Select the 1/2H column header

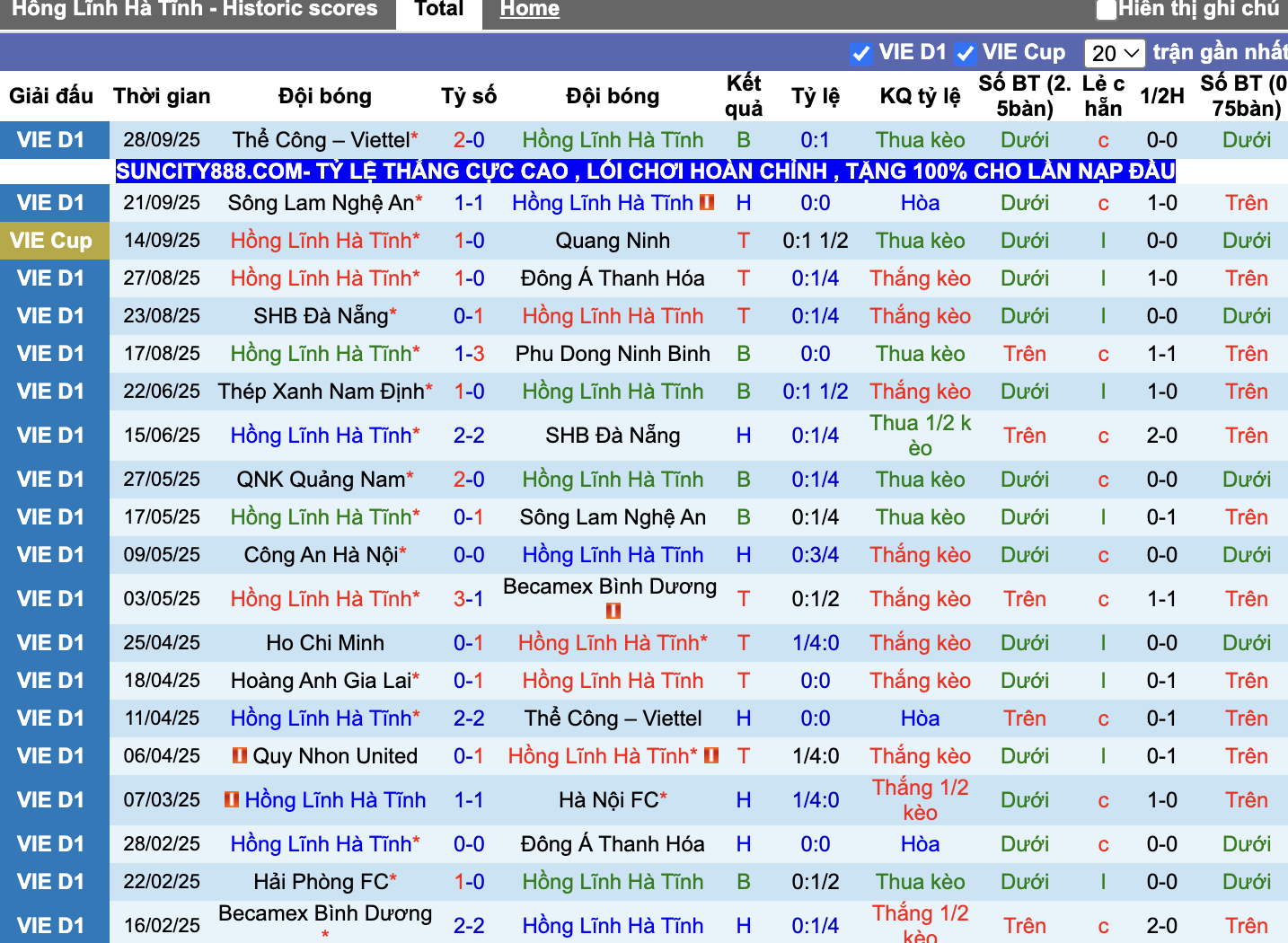(1162, 96)
